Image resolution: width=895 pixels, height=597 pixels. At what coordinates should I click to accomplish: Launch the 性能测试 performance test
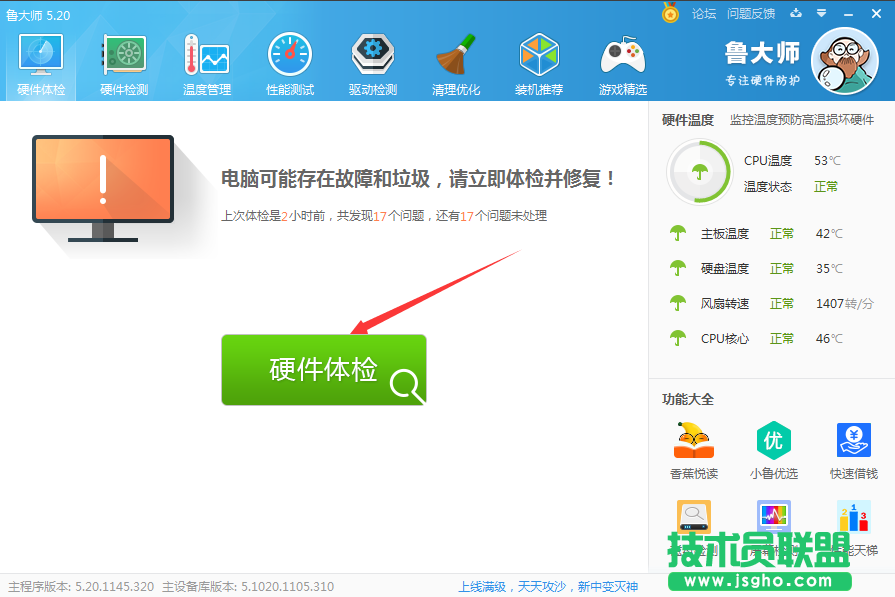[290, 60]
